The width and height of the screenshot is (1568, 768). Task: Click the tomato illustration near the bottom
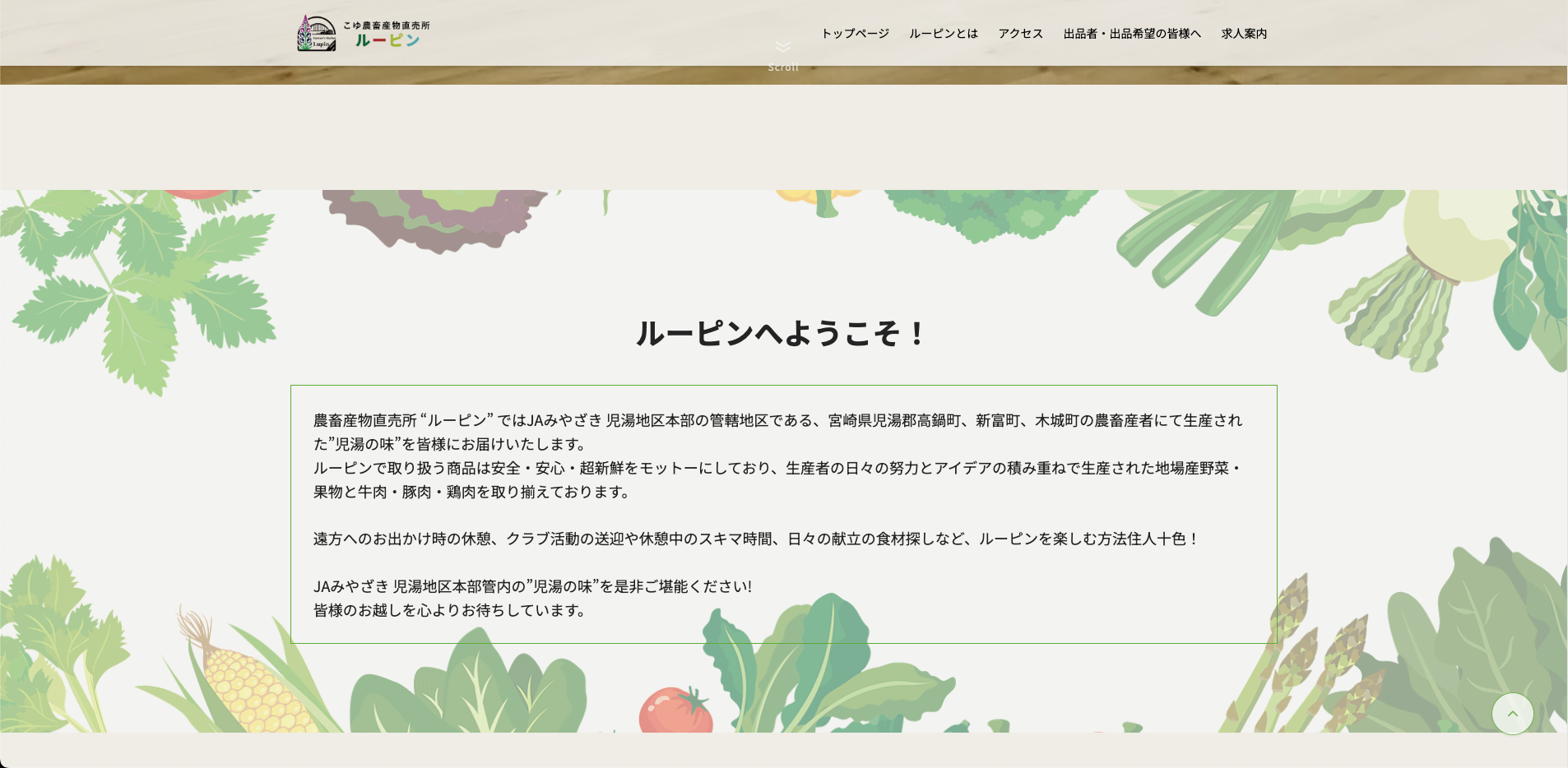pyautogui.click(x=676, y=709)
